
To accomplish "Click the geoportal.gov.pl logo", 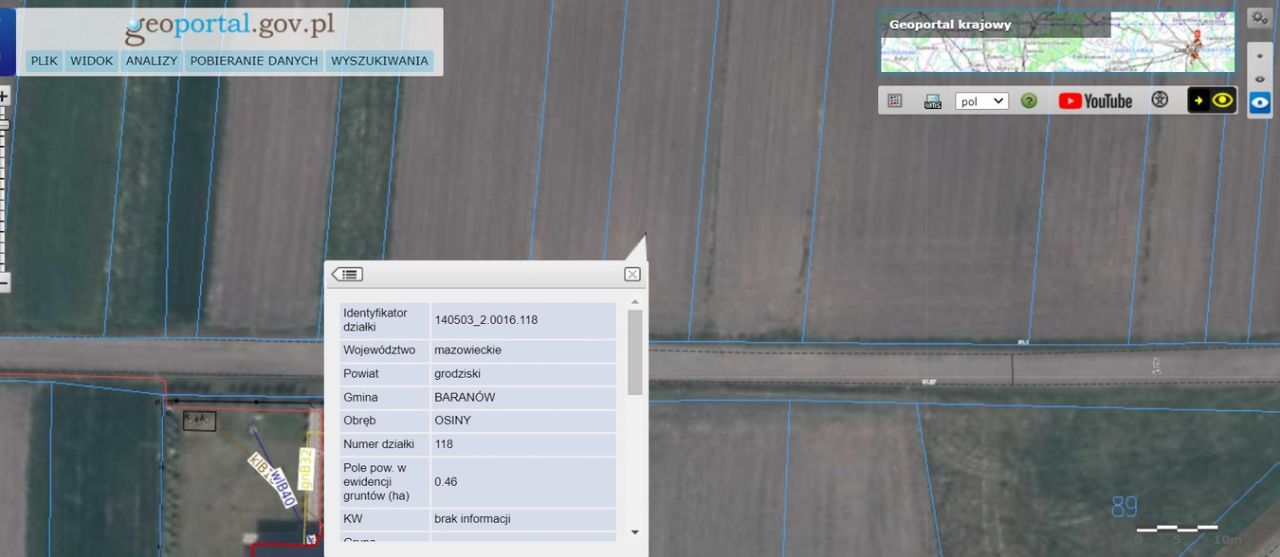I will 230,27.
